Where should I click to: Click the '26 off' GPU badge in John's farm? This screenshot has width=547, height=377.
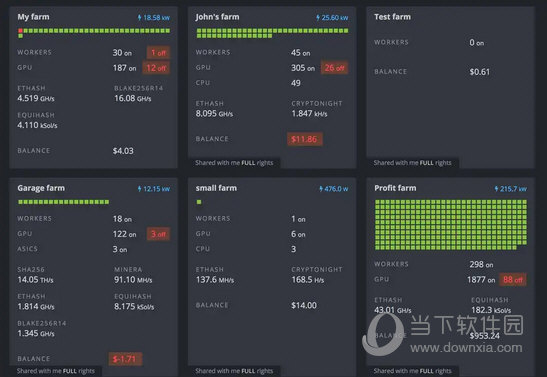[334, 68]
